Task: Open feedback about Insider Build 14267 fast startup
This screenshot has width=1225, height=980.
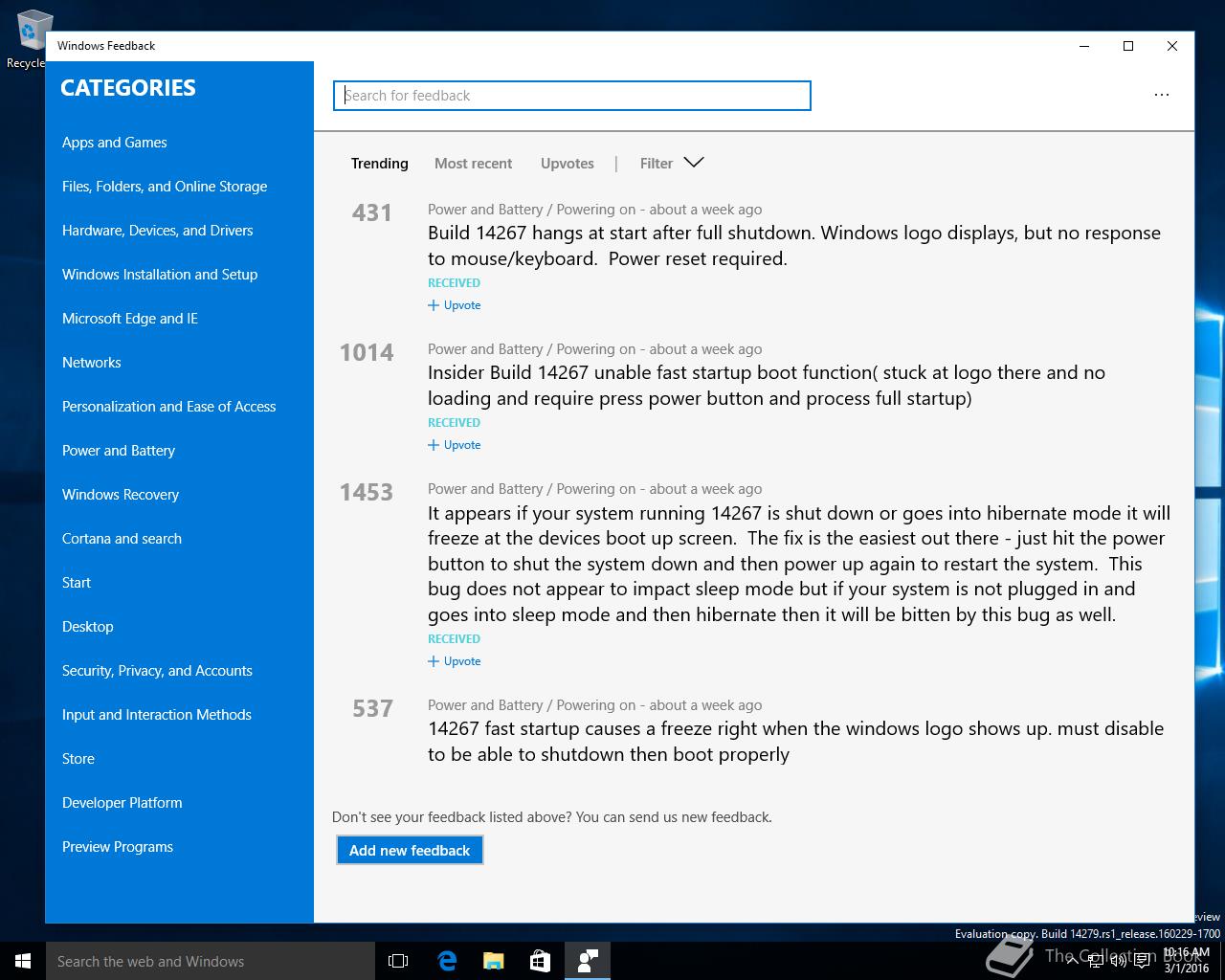Action: tap(767, 386)
